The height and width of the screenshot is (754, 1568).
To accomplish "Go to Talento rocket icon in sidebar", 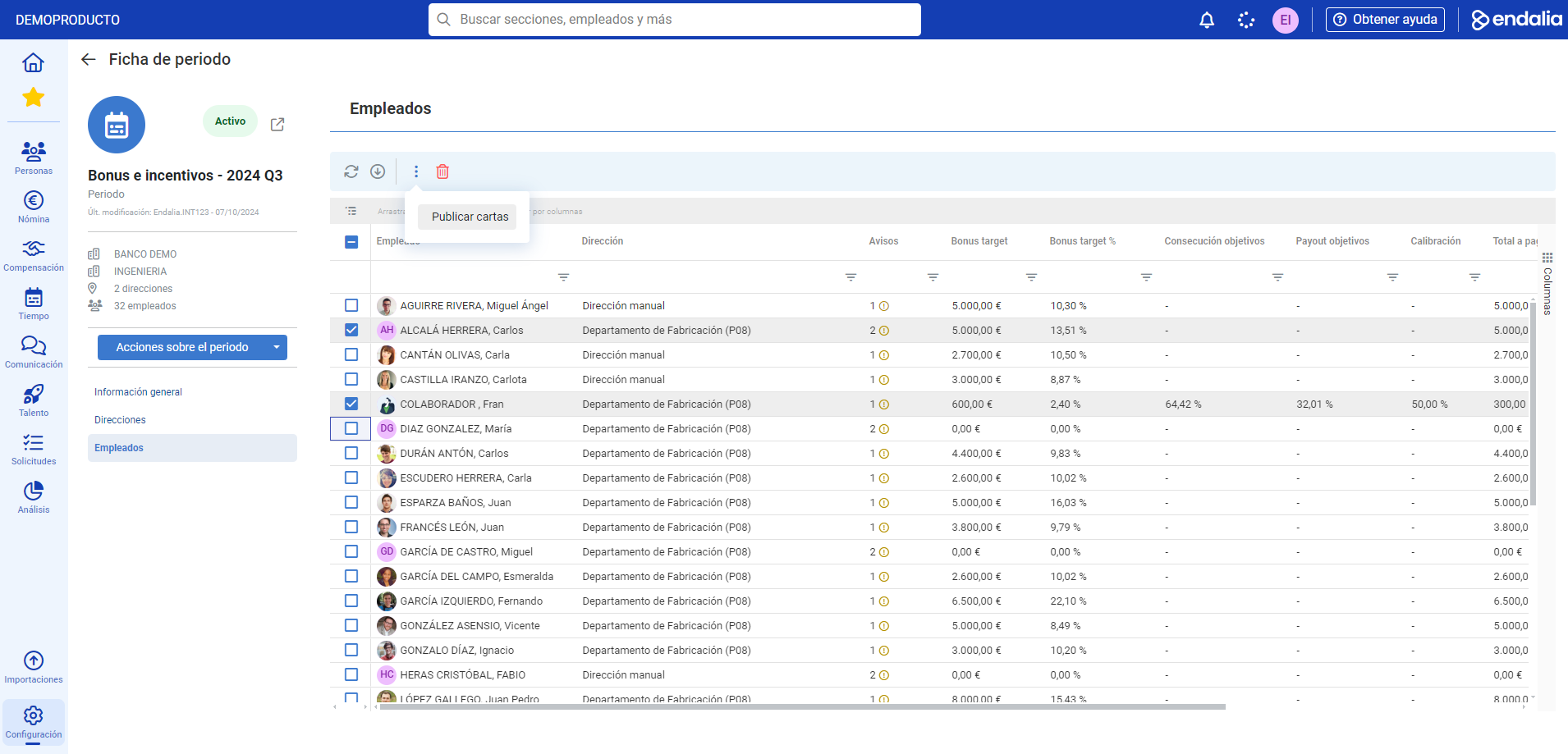I will pos(34,401).
